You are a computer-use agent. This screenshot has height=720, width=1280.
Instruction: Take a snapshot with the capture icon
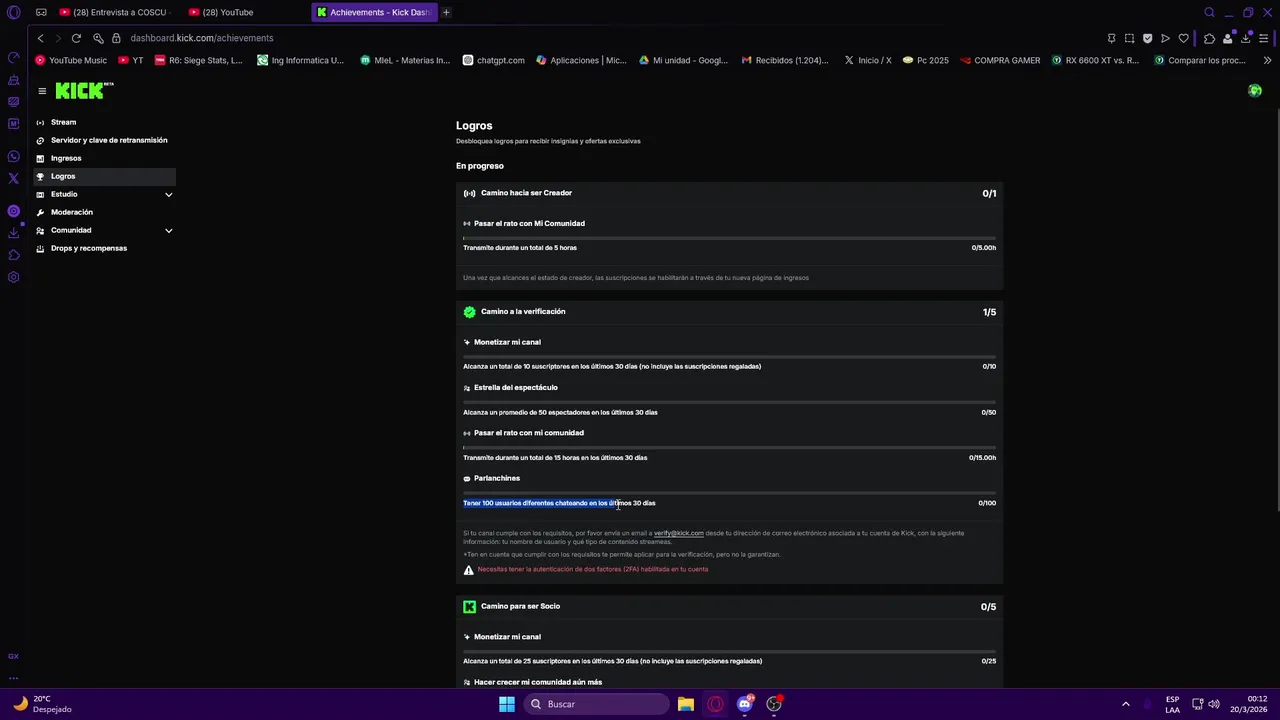coord(1129,38)
